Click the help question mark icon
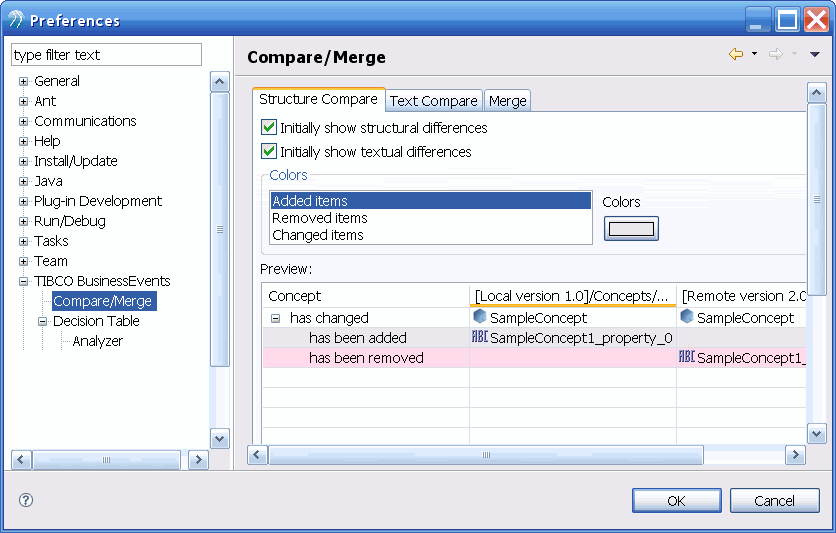 point(26,500)
